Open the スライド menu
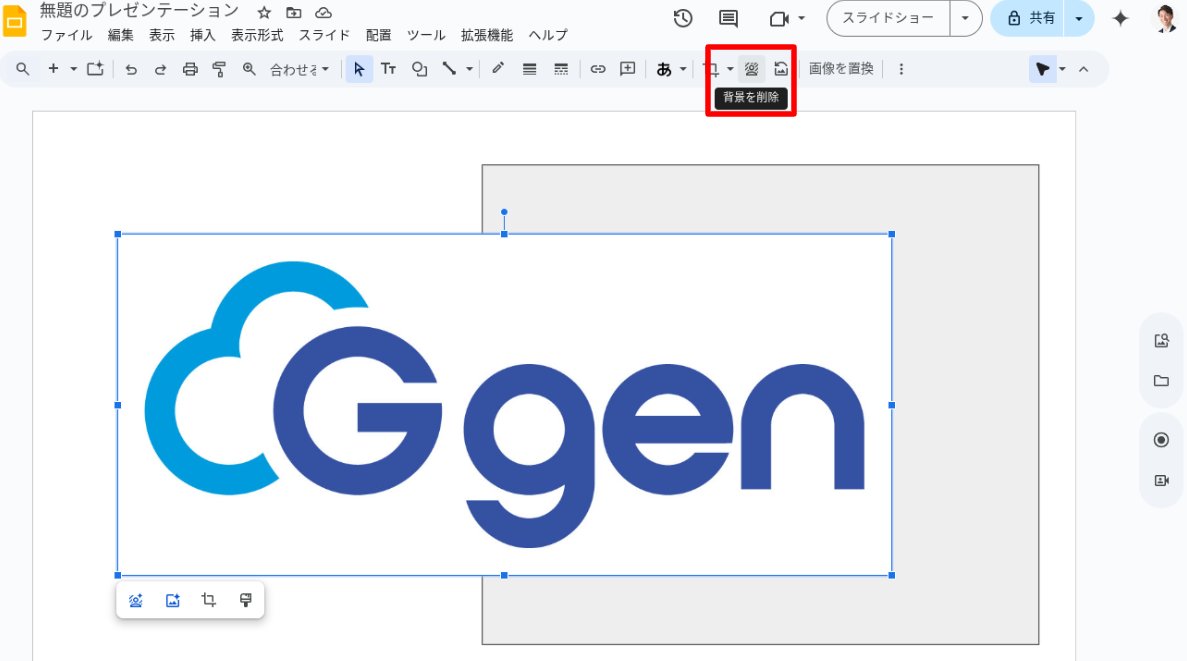The width and height of the screenshot is (1187, 661). pyautogui.click(x=324, y=36)
